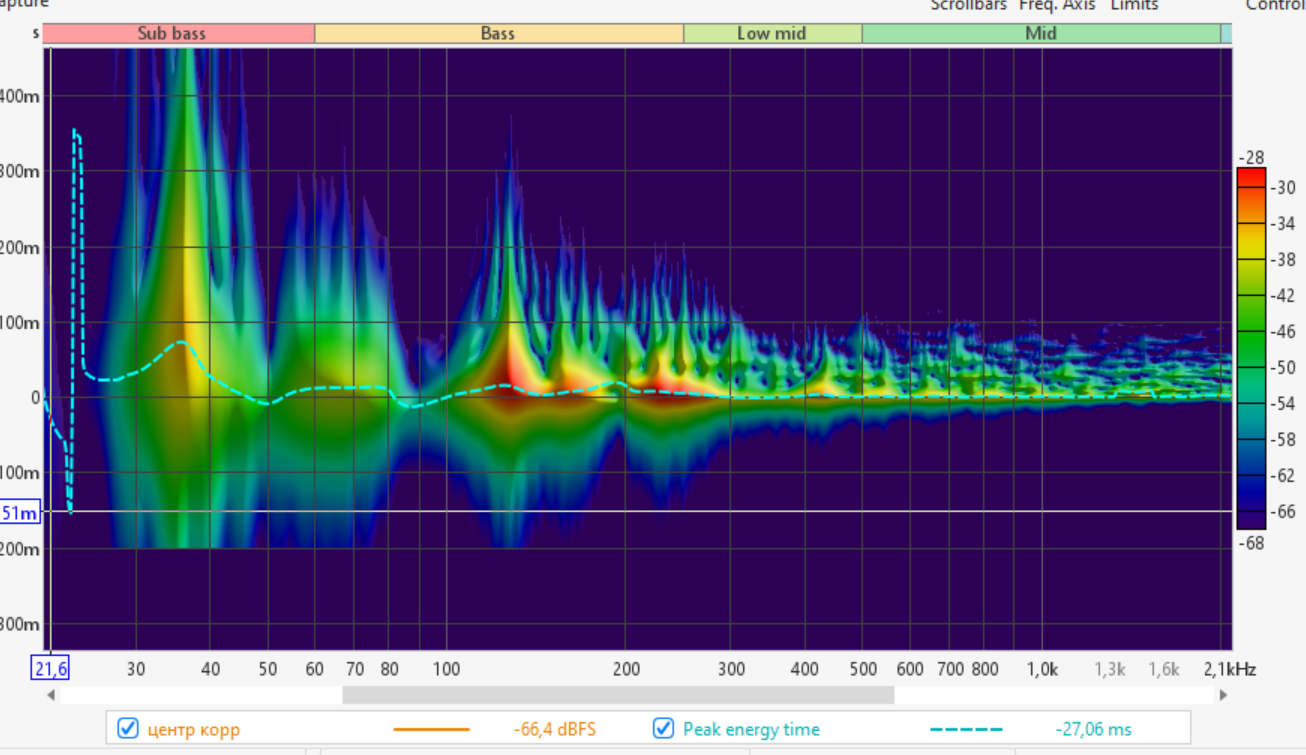This screenshot has height=755, width=1306.
Task: Click the 400m time axis label
Action: coord(20,96)
